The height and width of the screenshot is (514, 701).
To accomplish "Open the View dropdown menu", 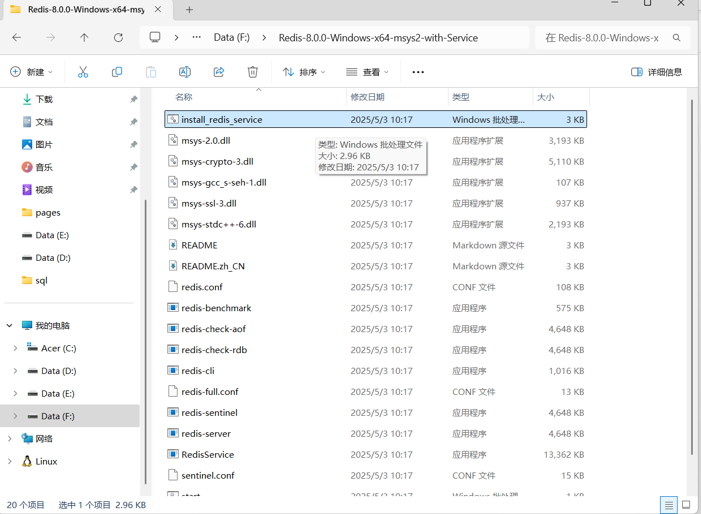I will [x=367, y=72].
